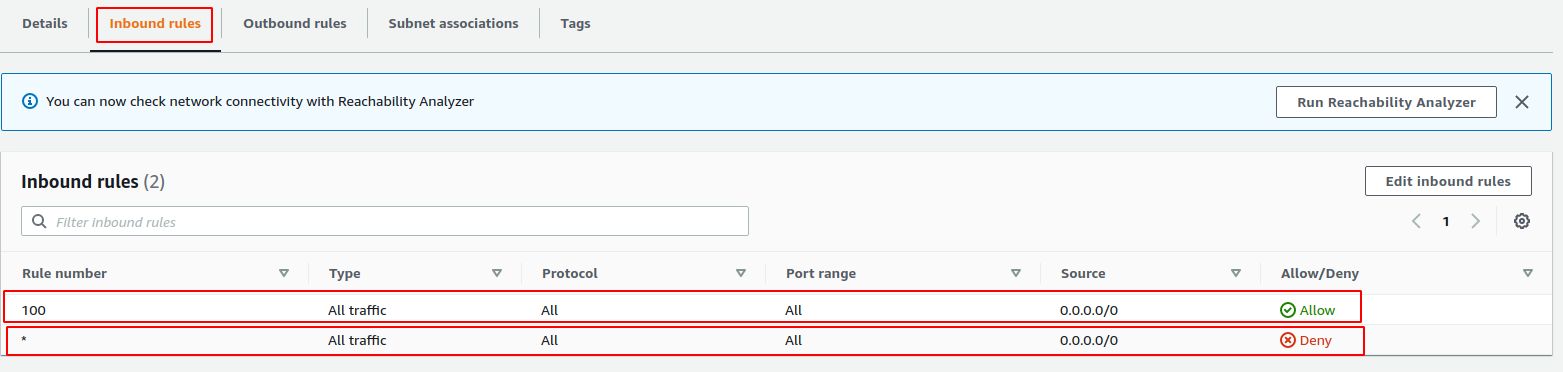This screenshot has width=1563, height=372.
Task: Click the info icon in the banner
Action: tap(30, 101)
